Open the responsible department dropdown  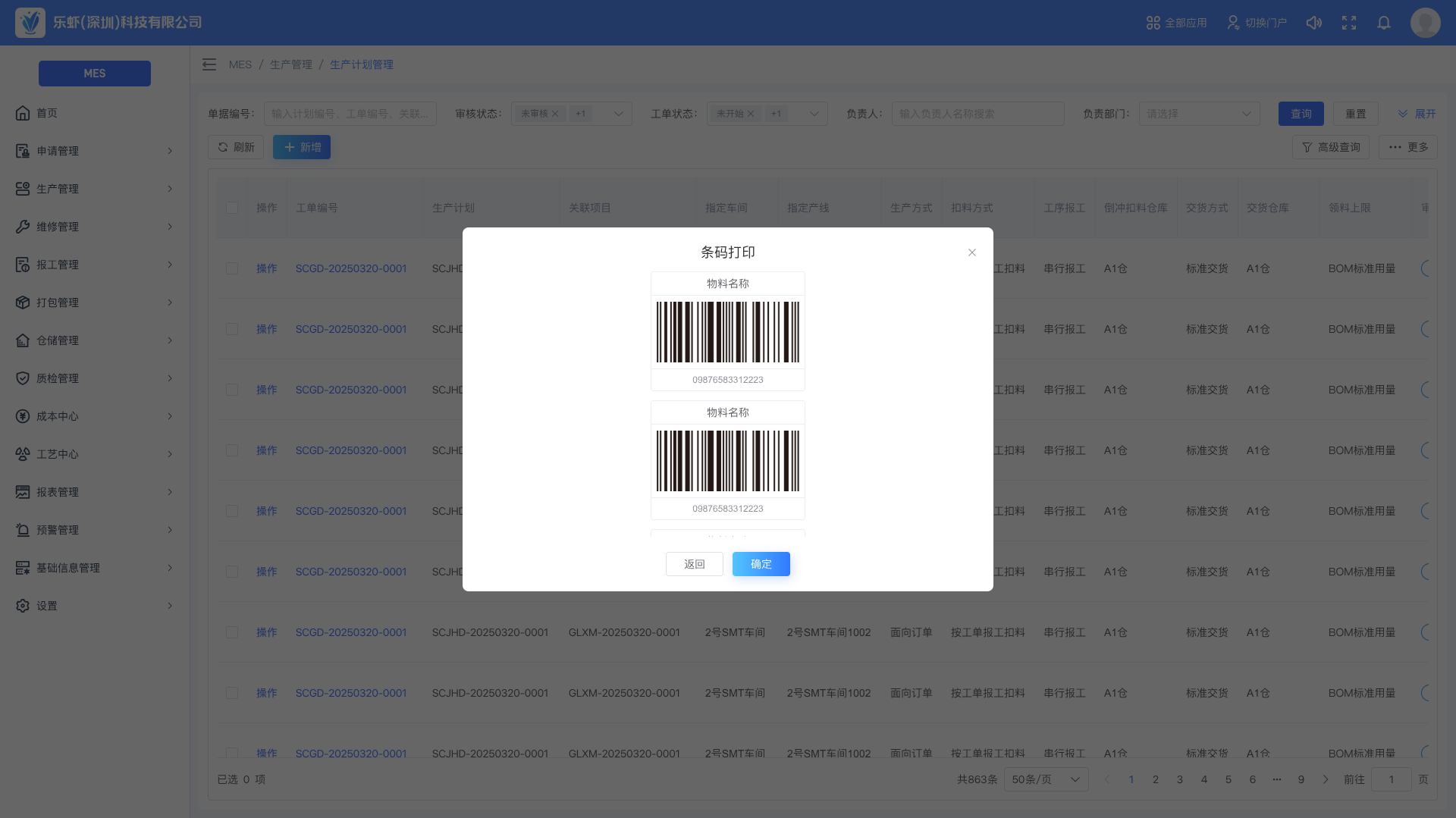pos(1199,114)
